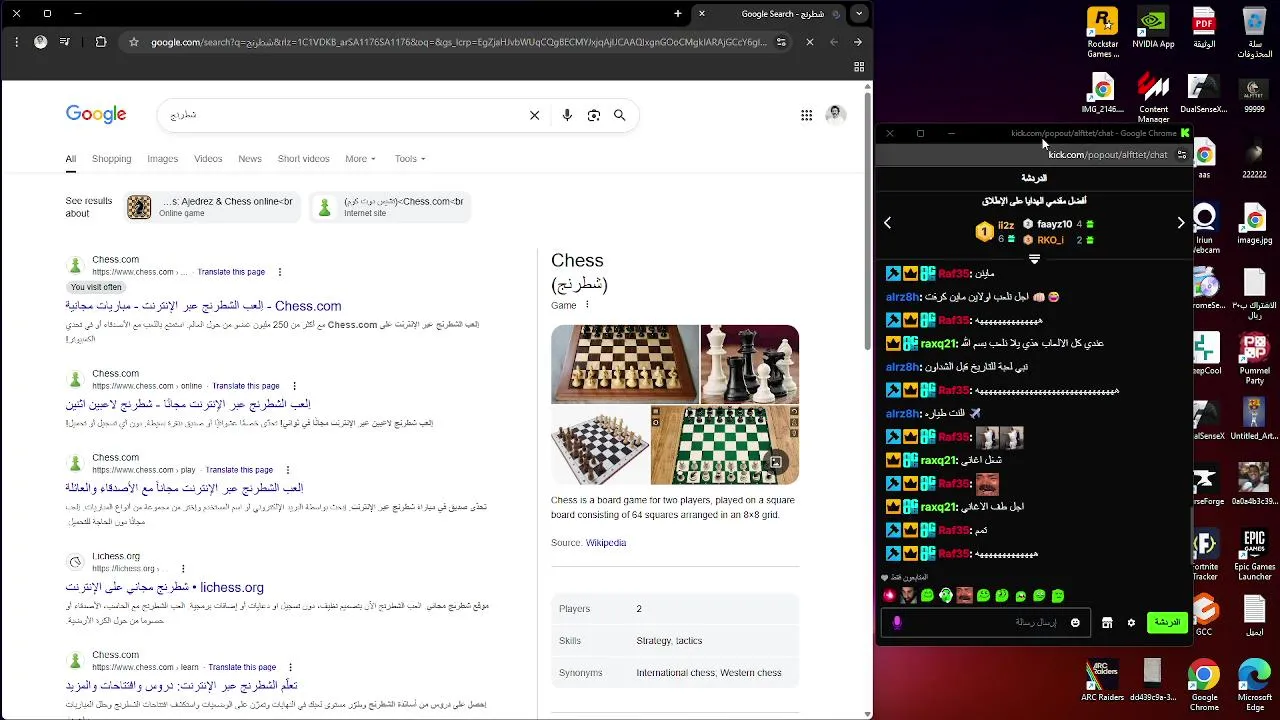Open Google account avatar on results page
Screen dimensions: 1280x720
point(836,115)
